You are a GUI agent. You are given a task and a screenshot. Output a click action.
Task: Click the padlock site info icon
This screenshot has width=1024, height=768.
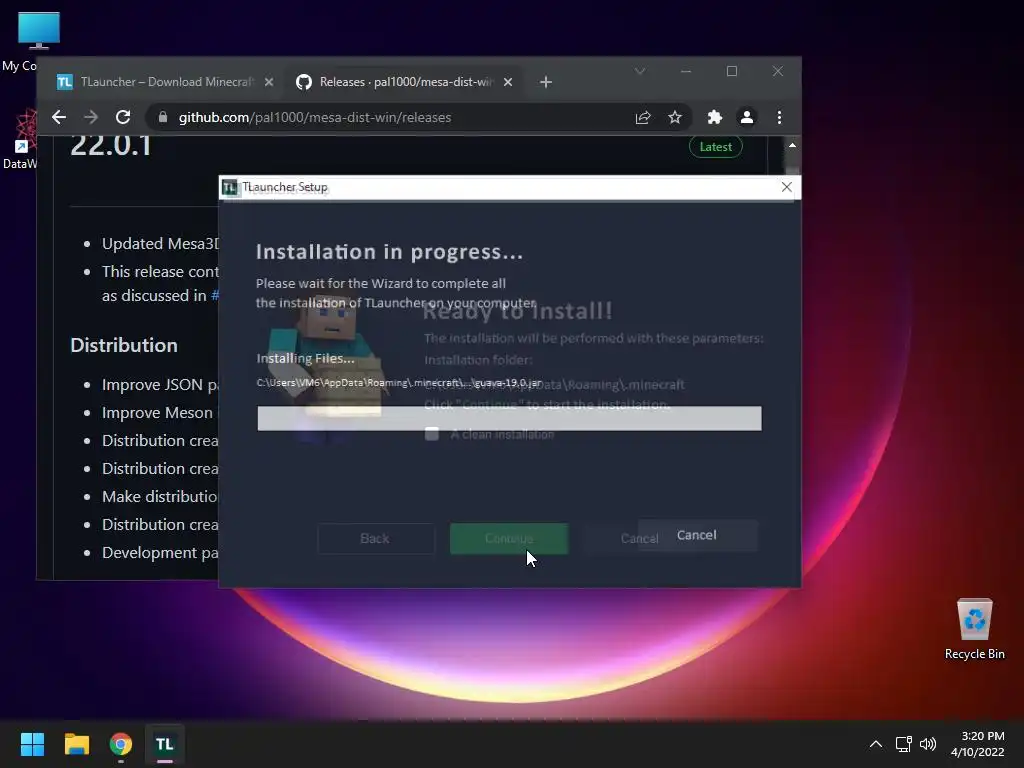163,117
